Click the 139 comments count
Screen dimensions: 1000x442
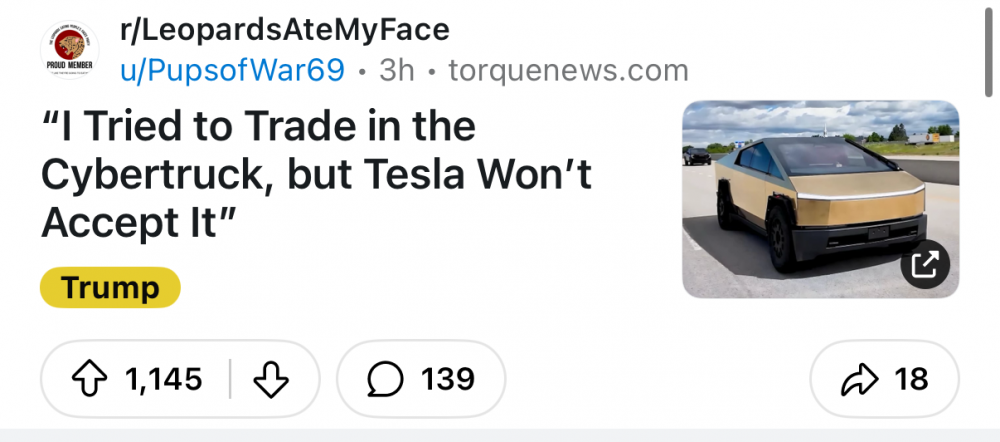447,380
